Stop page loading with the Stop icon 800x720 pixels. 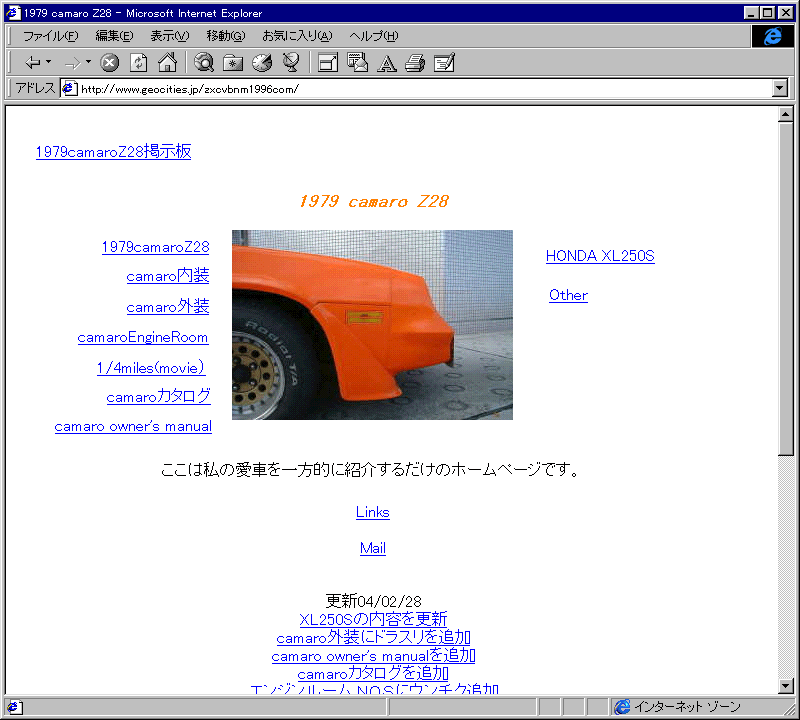[x=109, y=63]
